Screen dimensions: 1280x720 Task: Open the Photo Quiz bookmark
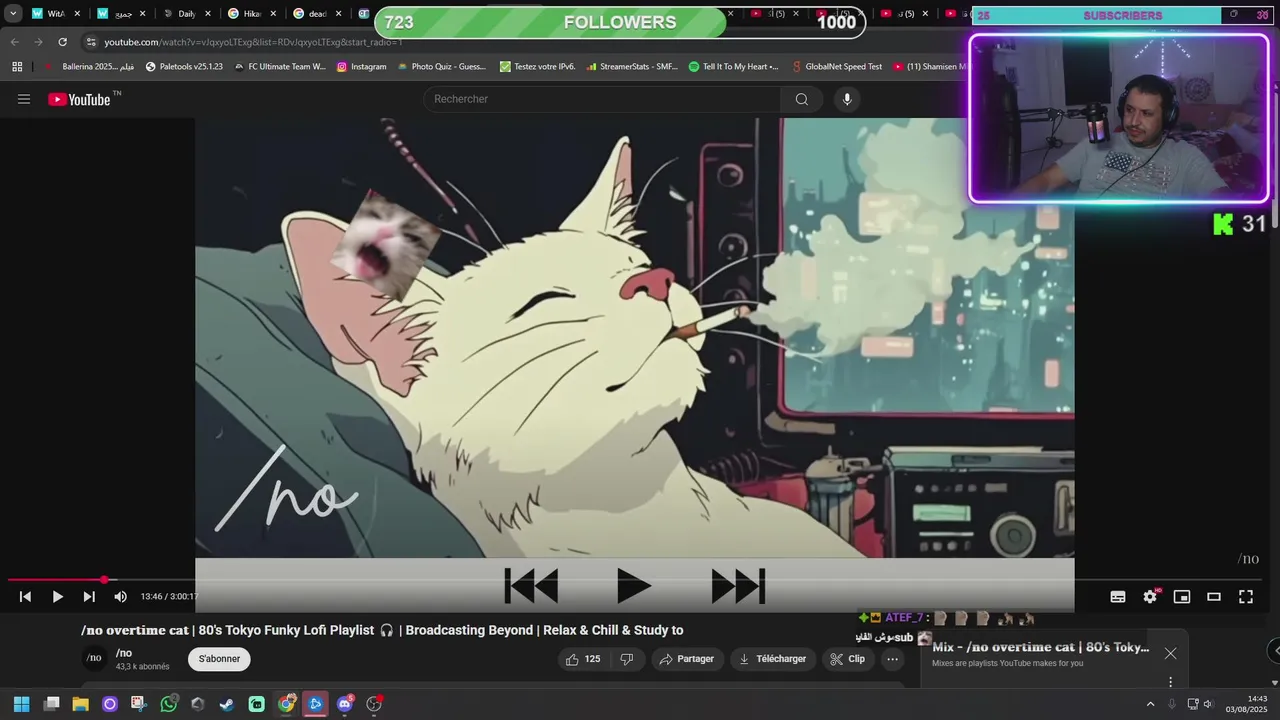tap(441, 67)
